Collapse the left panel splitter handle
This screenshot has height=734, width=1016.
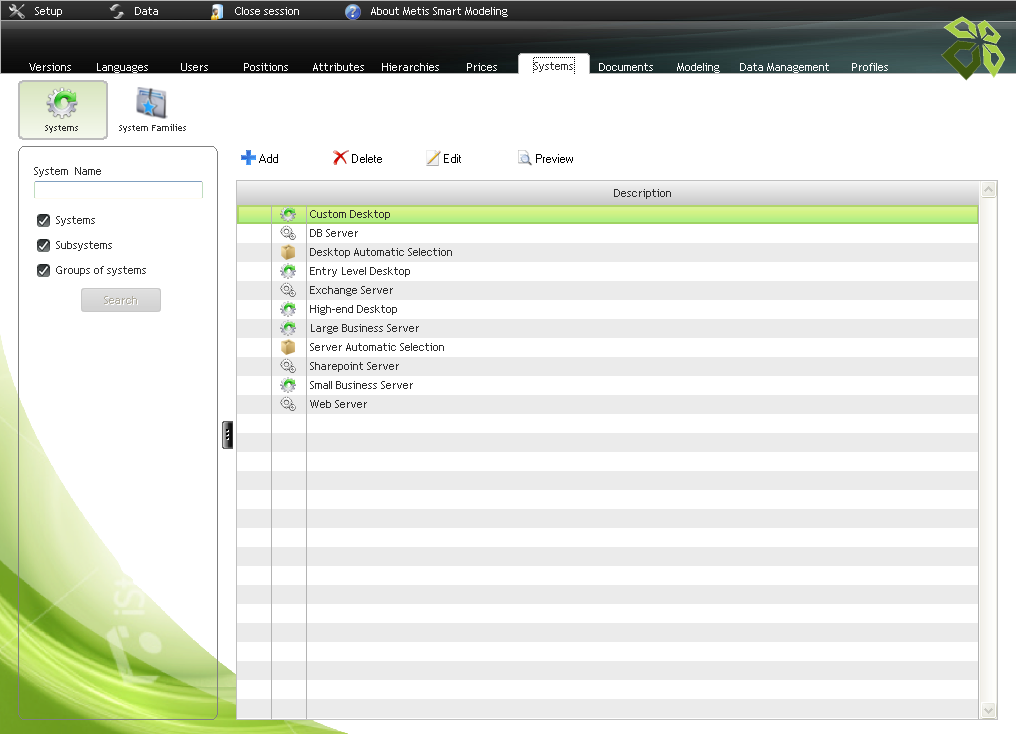pyautogui.click(x=227, y=435)
